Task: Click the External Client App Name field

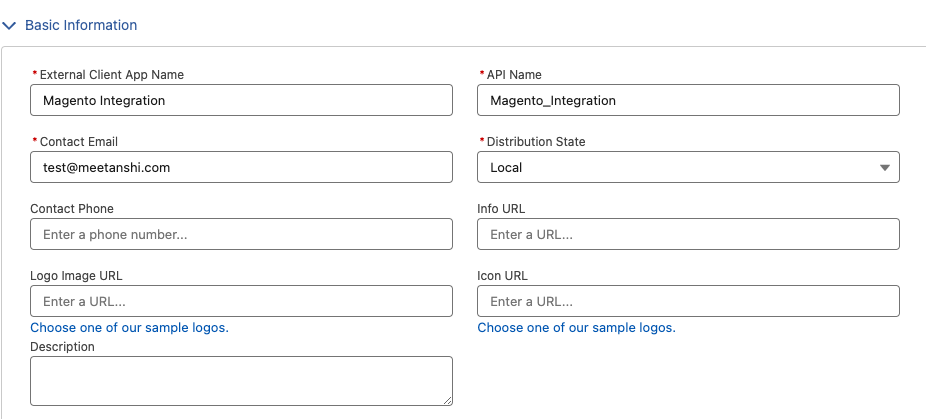Action: (242, 100)
